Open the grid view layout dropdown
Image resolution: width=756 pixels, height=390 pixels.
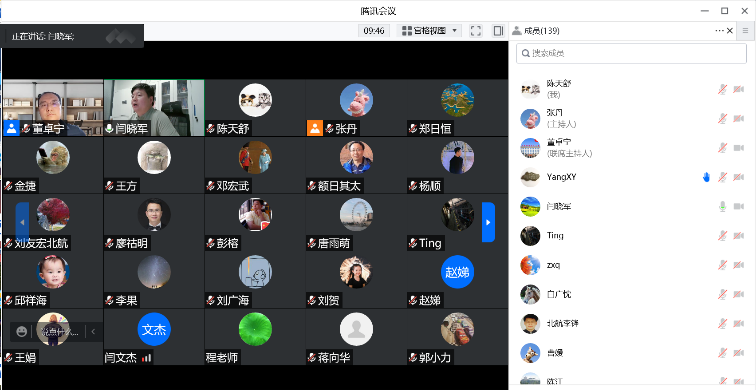tap(429, 31)
